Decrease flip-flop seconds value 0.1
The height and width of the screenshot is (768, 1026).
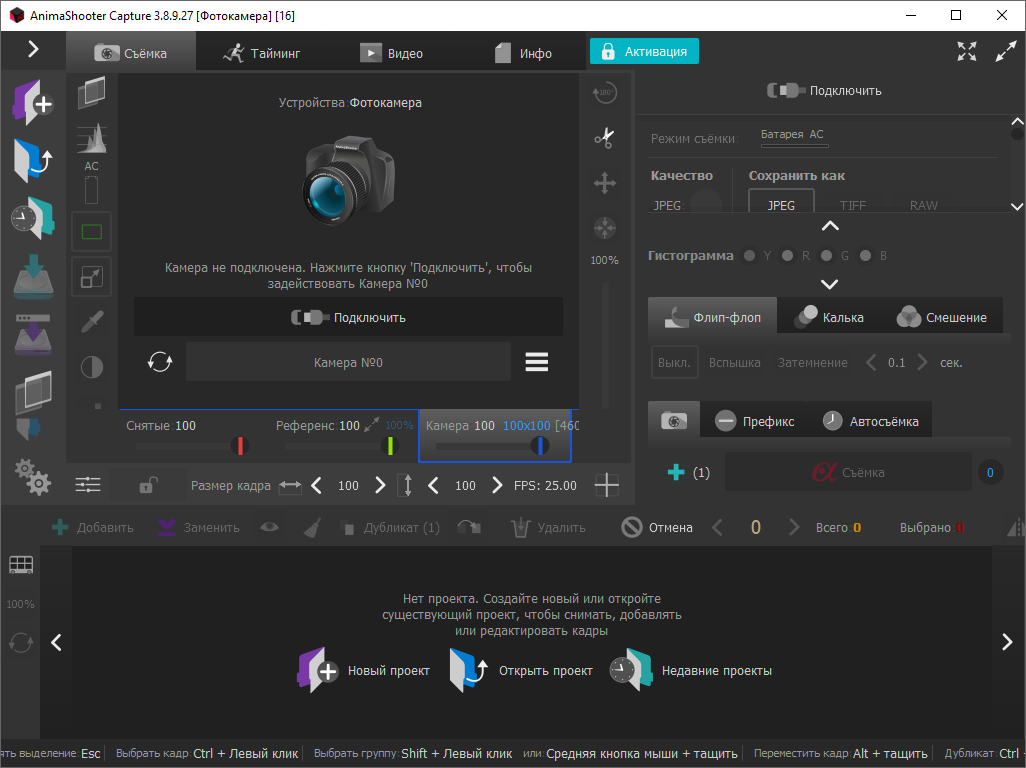[x=871, y=362]
